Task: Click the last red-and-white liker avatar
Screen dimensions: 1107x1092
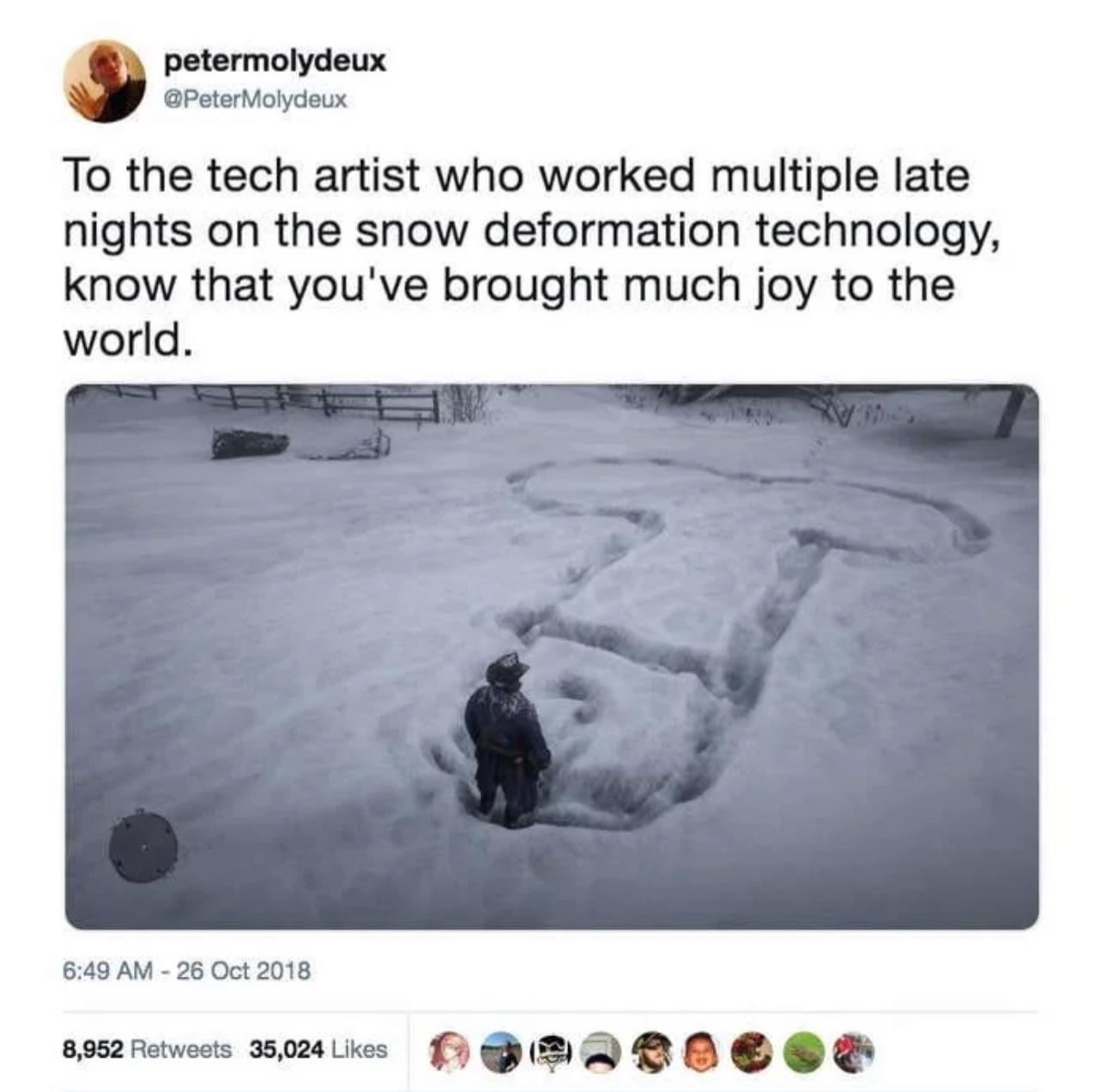Action: (854, 1052)
